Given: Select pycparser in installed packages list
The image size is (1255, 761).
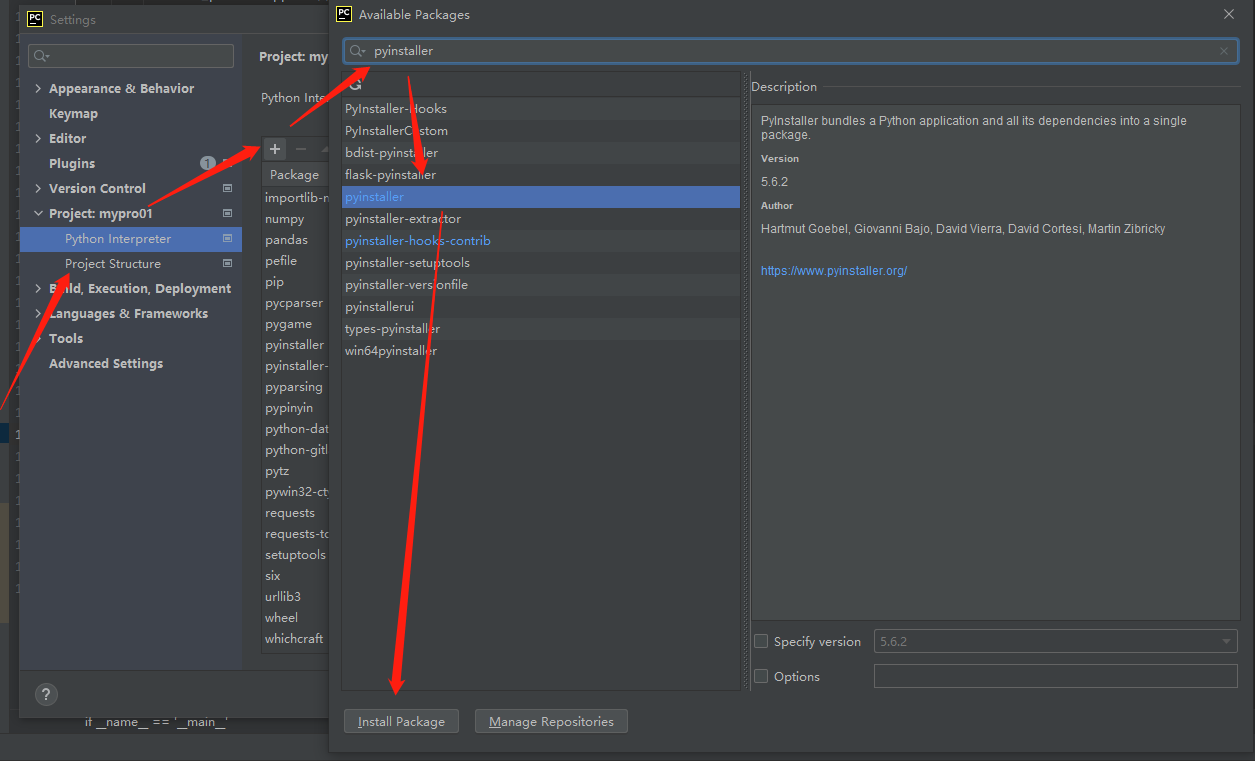Looking at the screenshot, I should point(295,303).
